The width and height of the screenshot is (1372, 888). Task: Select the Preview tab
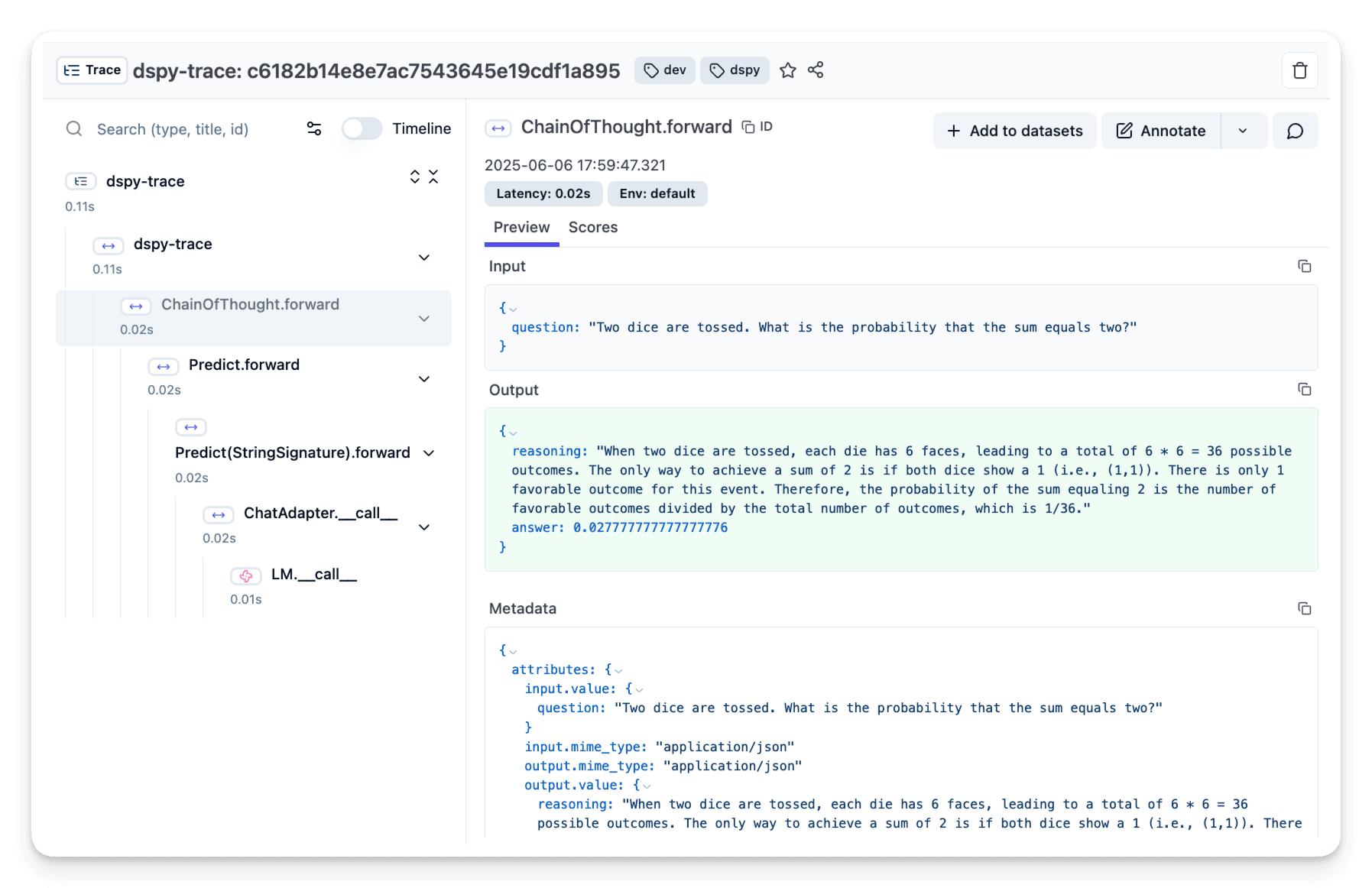pyautogui.click(x=521, y=228)
